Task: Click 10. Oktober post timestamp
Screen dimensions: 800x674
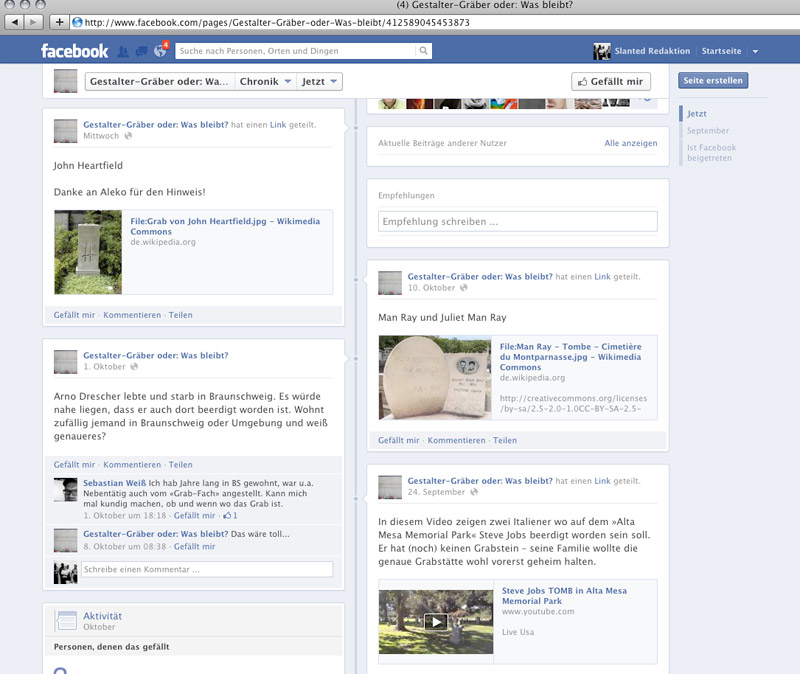Action: point(431,287)
